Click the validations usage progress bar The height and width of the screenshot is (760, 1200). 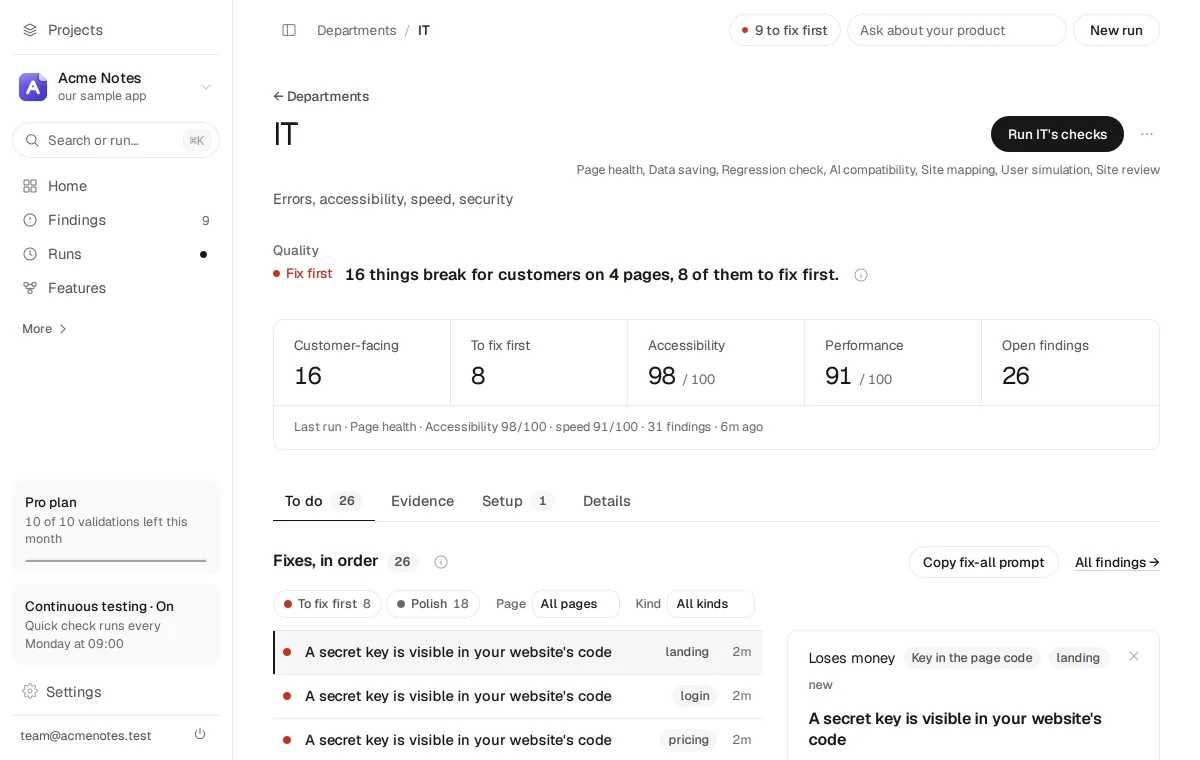pyautogui.click(x=116, y=561)
